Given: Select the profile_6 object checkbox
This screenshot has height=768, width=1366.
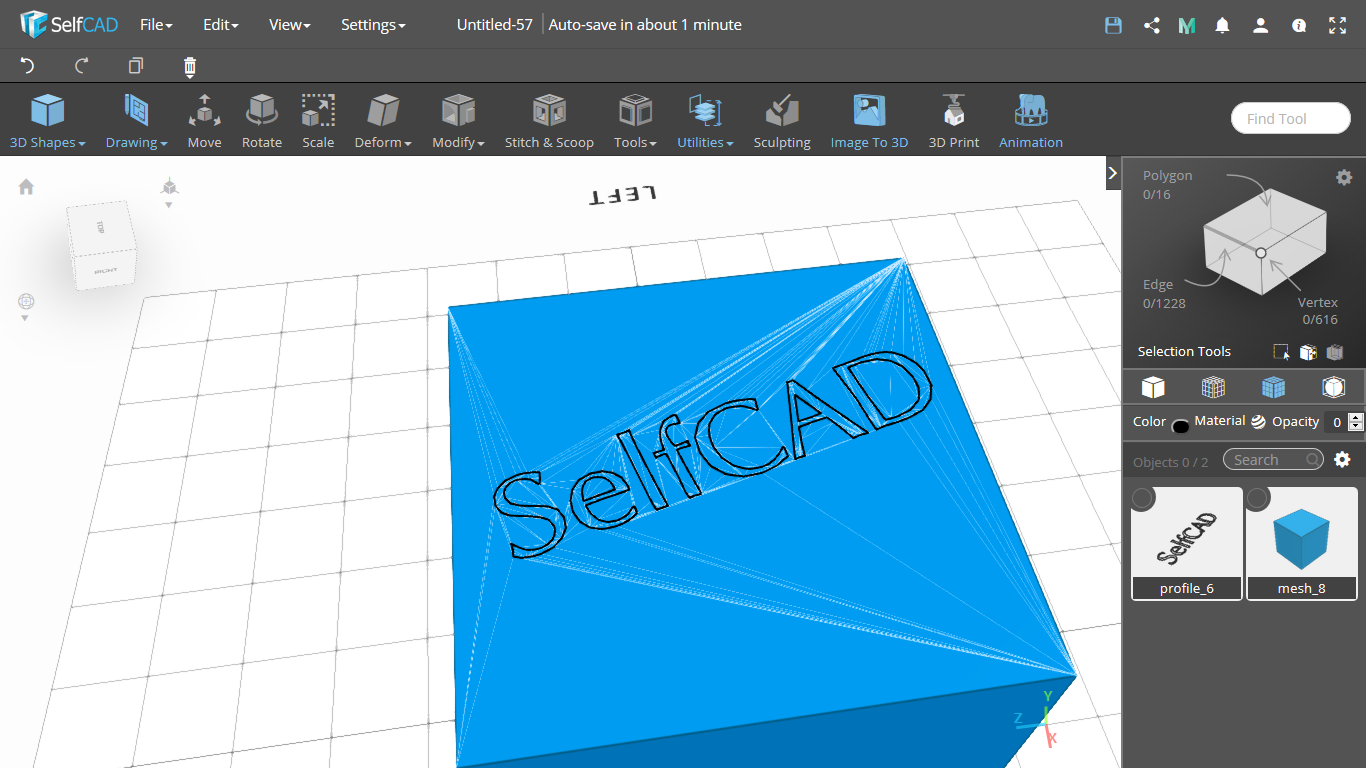Looking at the screenshot, I should pyautogui.click(x=1142, y=497).
